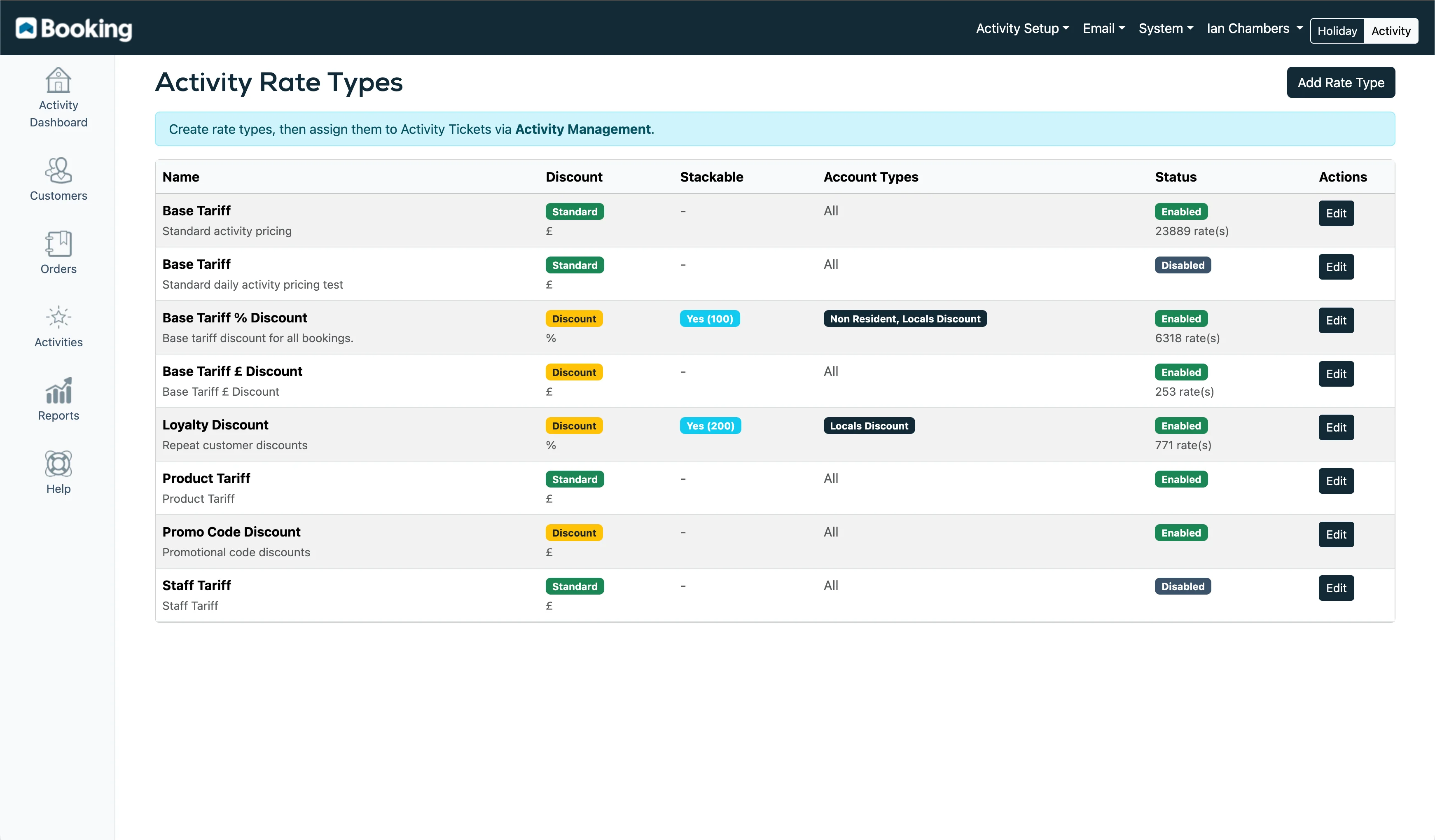
Task: Open the Booking logo home link
Action: pos(73,28)
